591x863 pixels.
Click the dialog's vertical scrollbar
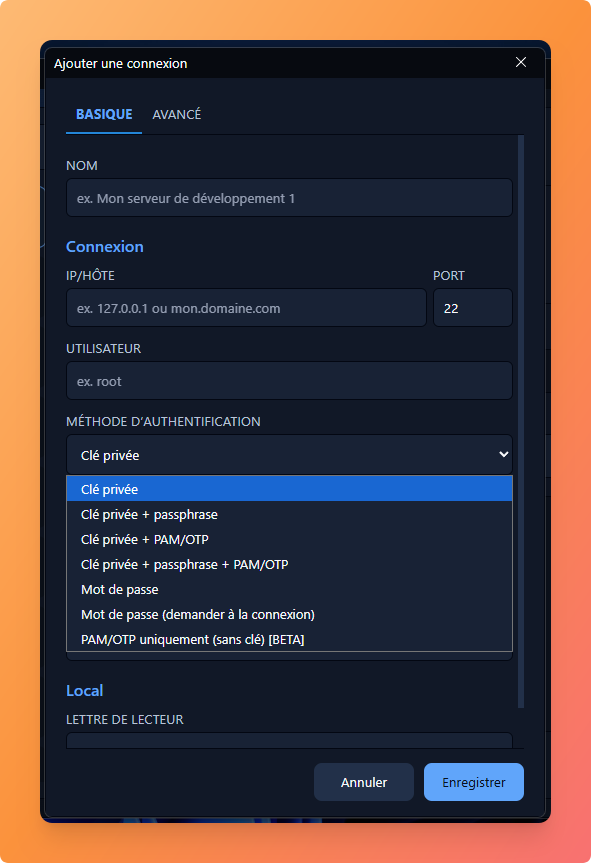click(x=521, y=422)
